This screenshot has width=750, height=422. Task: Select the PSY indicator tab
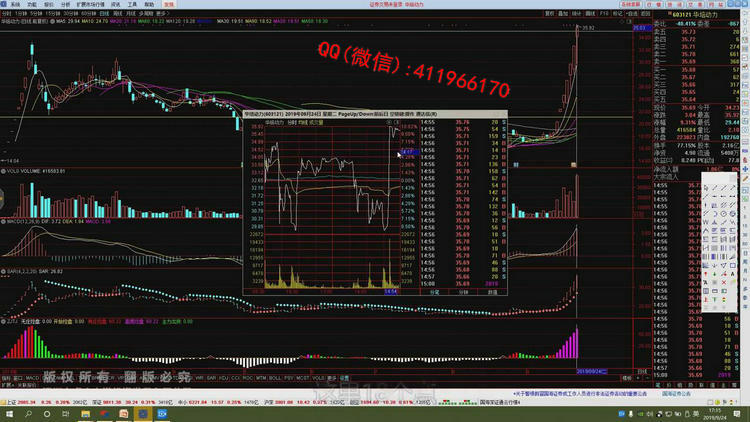pos(288,378)
